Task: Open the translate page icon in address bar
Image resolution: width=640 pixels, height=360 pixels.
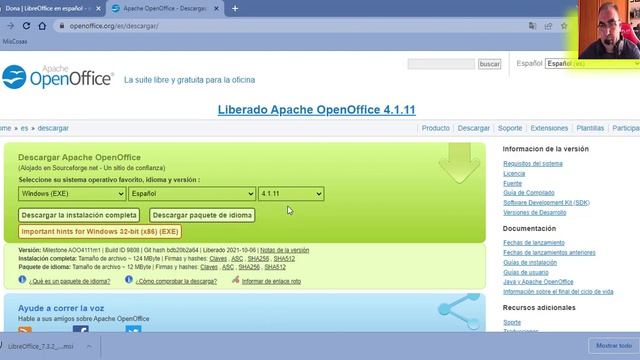Action: point(532,26)
